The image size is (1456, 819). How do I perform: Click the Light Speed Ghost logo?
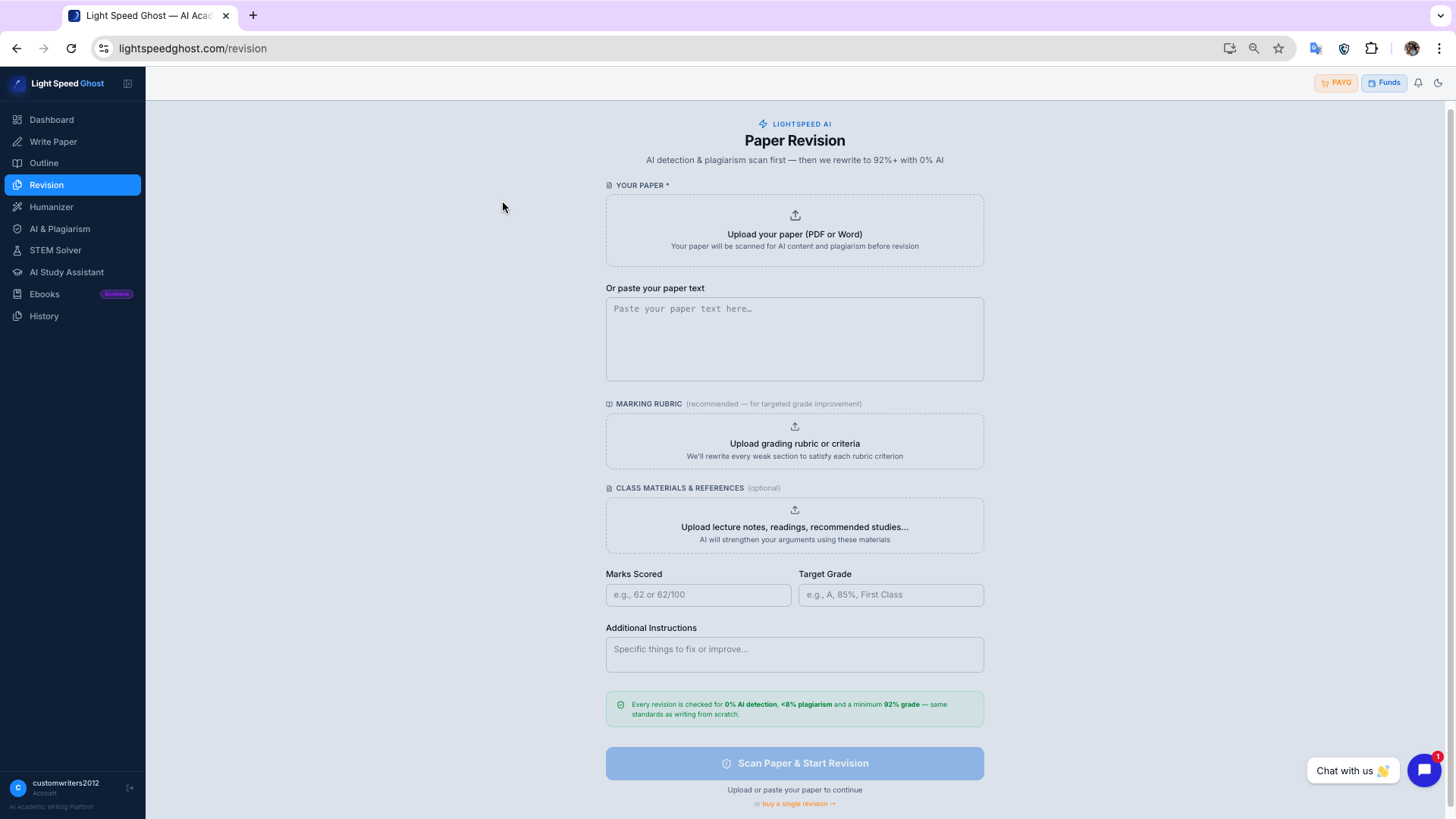coord(17,83)
